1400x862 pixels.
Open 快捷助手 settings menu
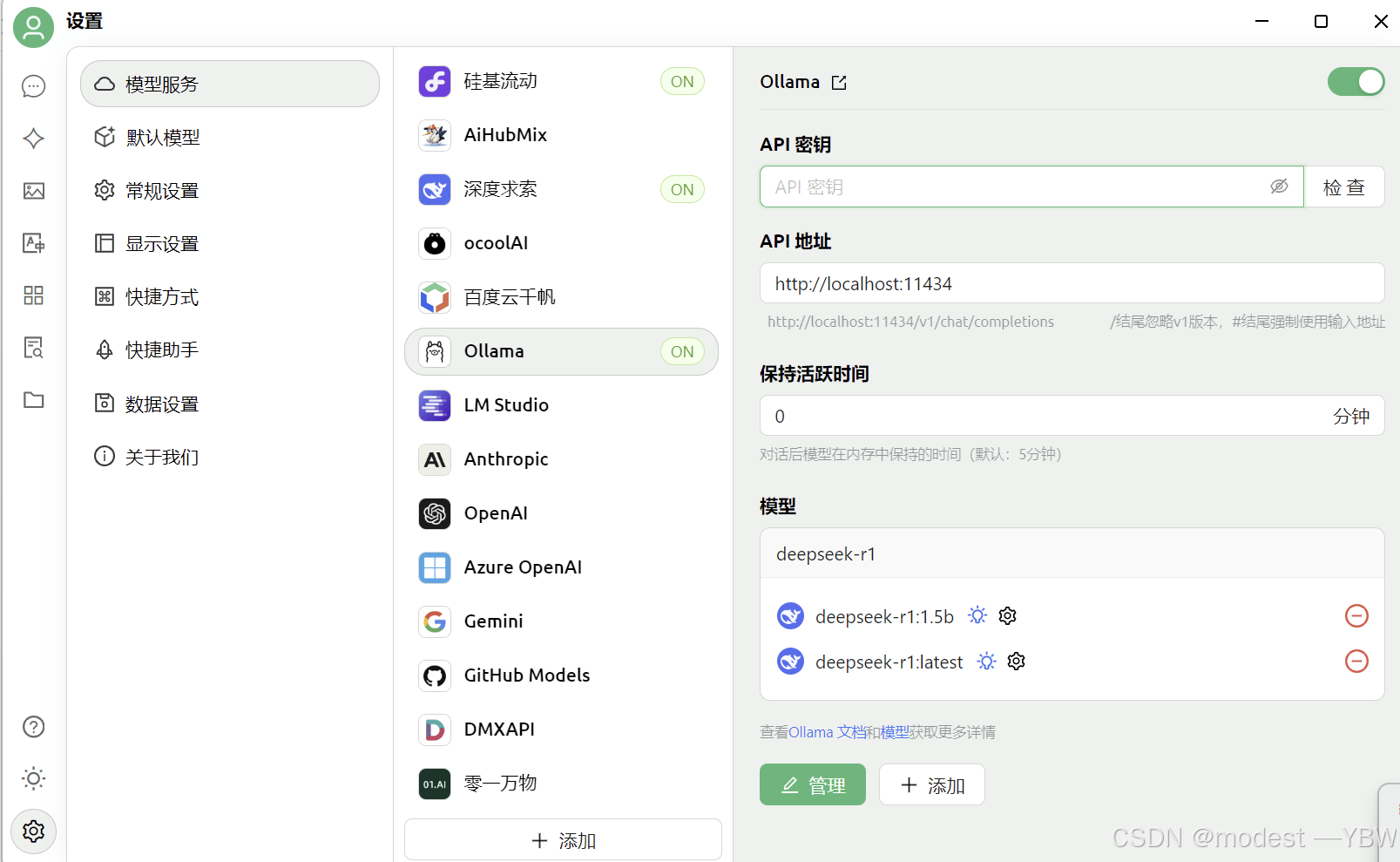click(230, 350)
